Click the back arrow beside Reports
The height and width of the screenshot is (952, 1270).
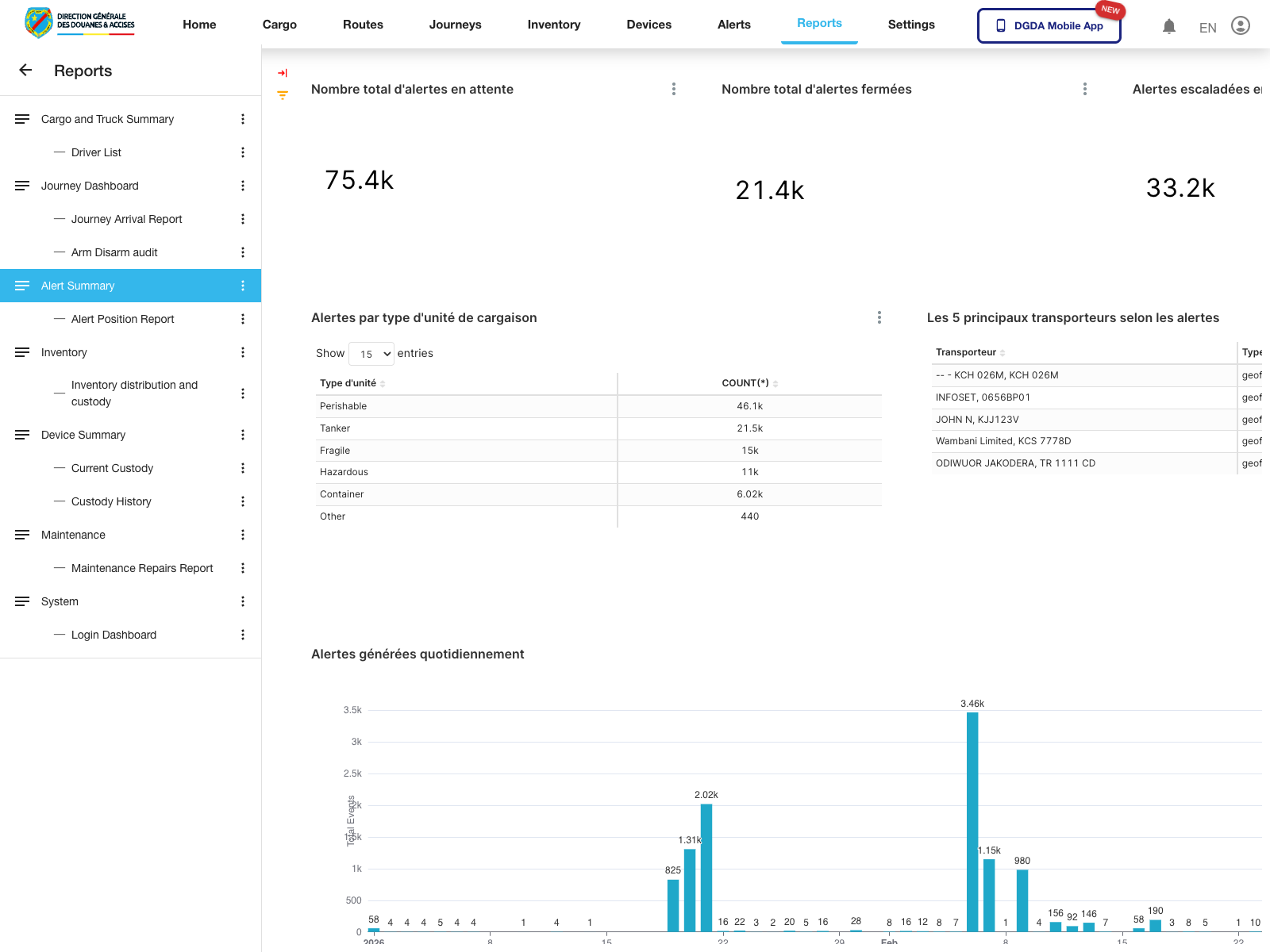coord(25,71)
